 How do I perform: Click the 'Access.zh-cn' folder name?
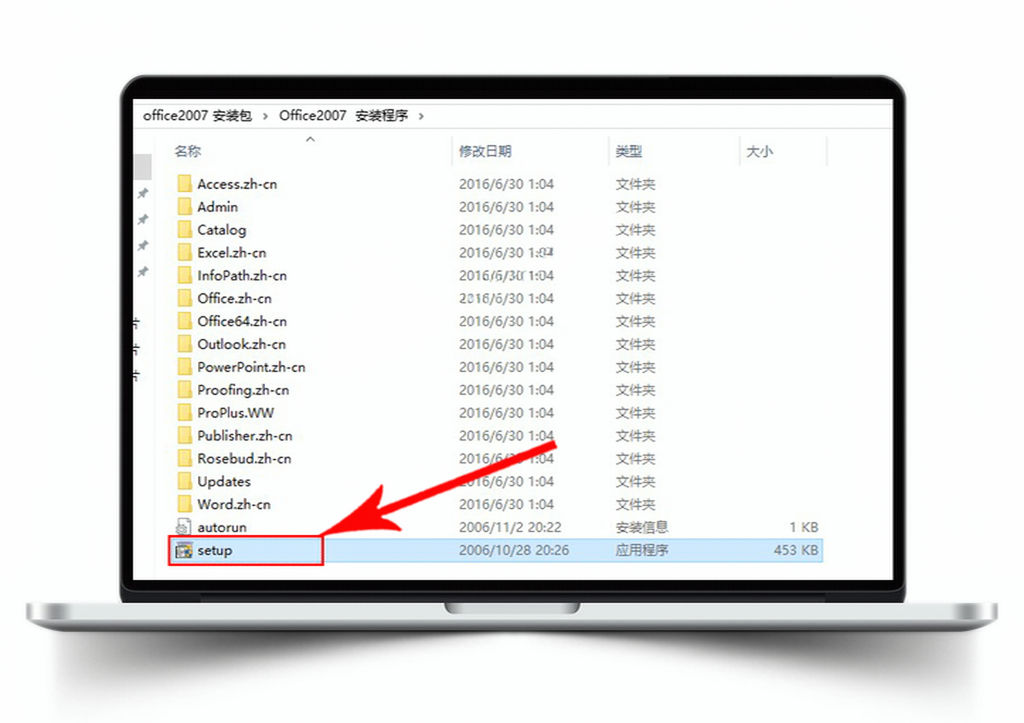[x=237, y=184]
